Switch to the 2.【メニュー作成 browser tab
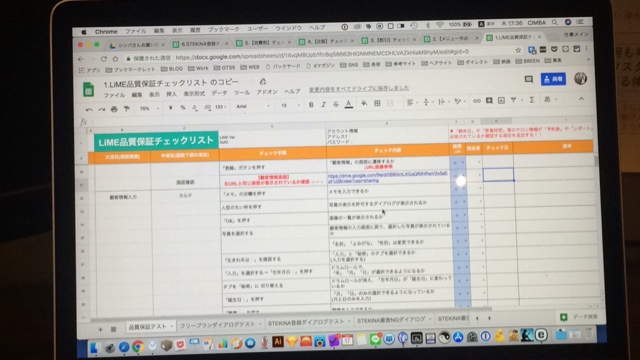 pos(451,39)
